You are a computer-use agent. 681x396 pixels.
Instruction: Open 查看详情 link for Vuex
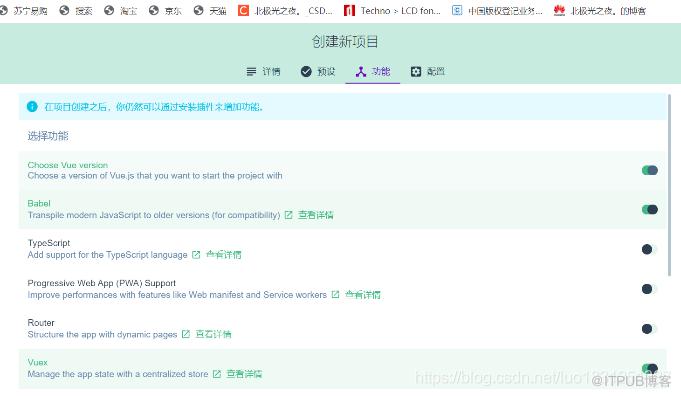pyautogui.click(x=244, y=374)
